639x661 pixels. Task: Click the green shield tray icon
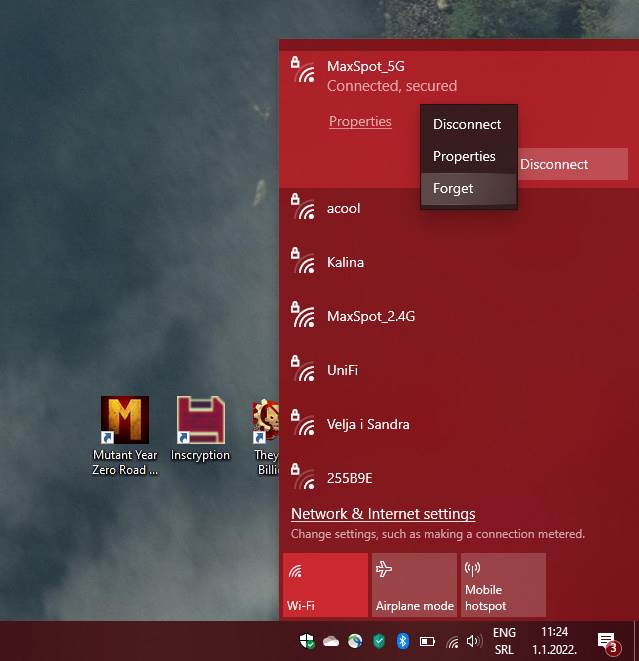[x=379, y=641]
